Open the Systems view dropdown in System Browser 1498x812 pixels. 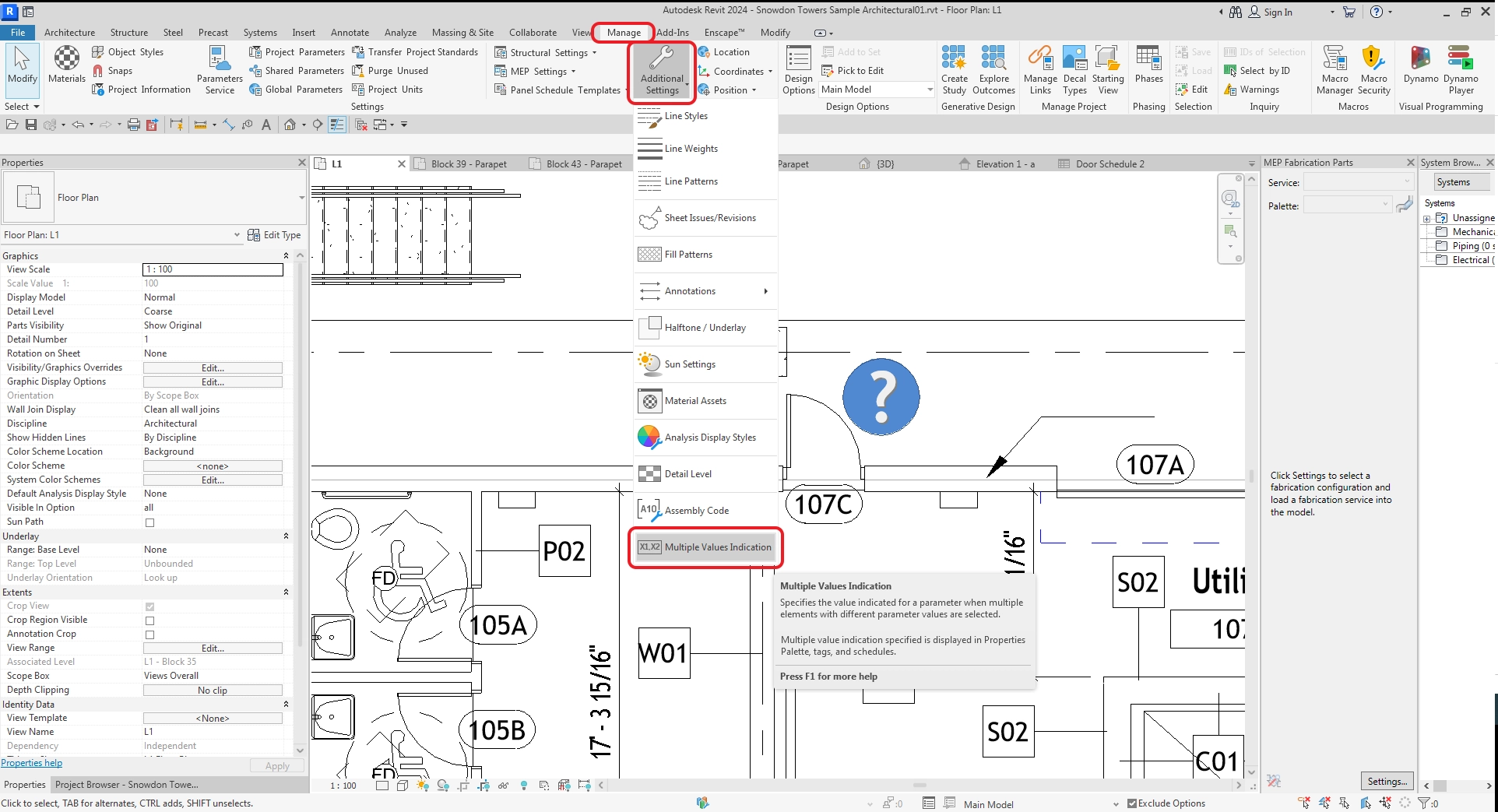pyautogui.click(x=1461, y=182)
